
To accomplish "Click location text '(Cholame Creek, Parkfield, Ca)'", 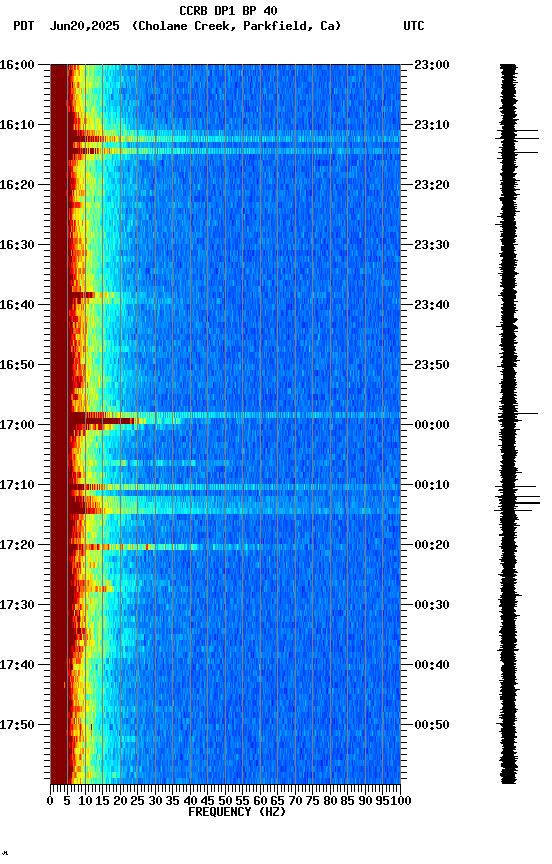I will (236, 26).
